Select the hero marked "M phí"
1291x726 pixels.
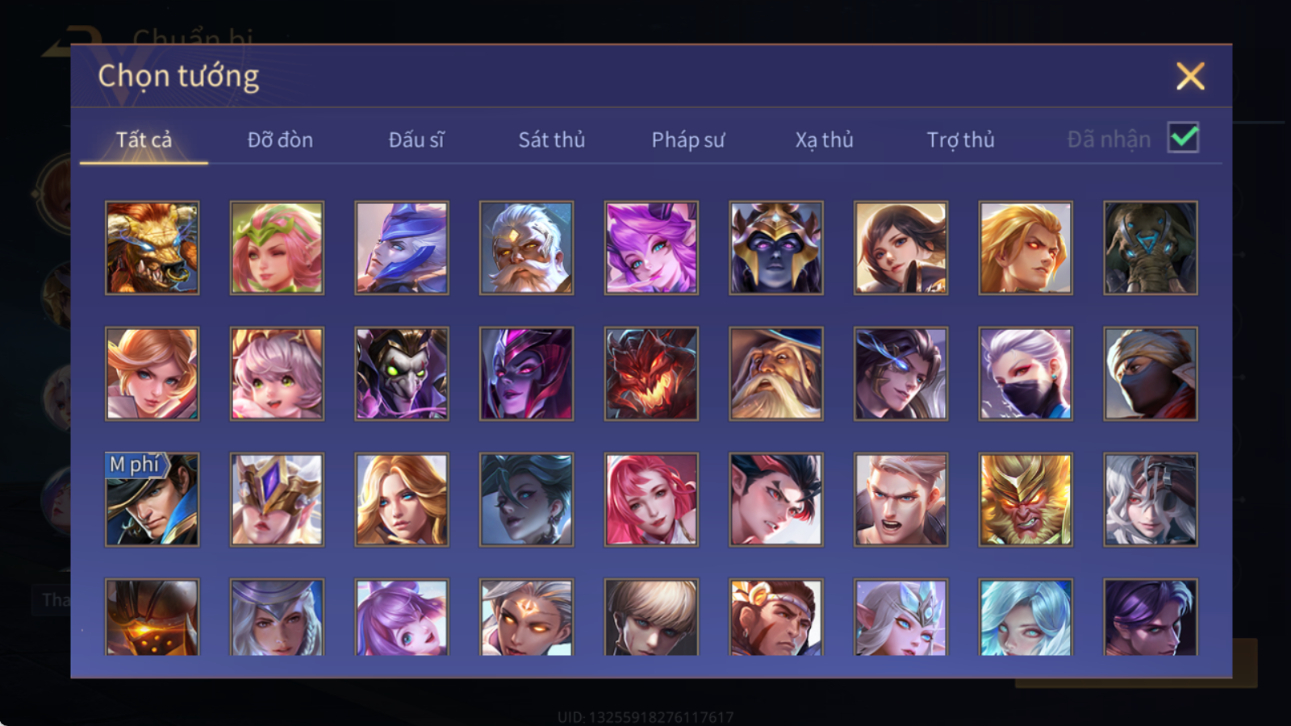pos(152,499)
